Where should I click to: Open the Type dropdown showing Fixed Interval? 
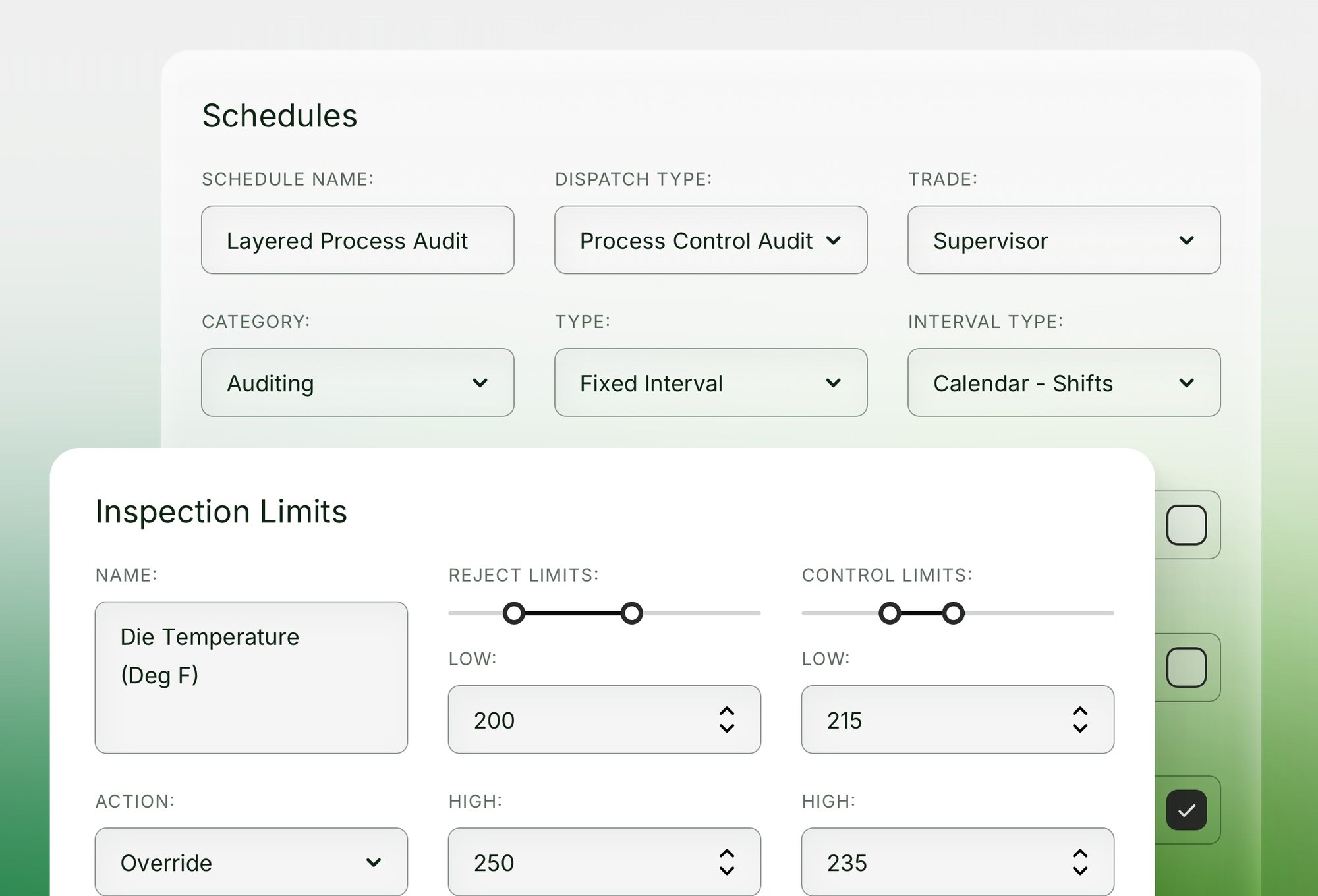click(711, 382)
